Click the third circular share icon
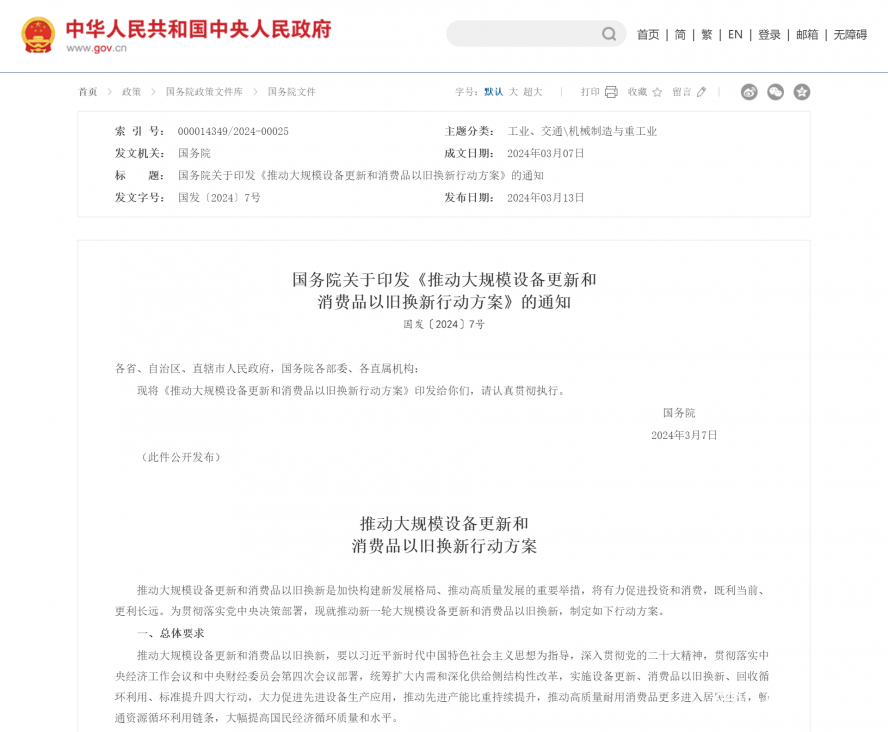Viewport: 888px width, 732px height. pyautogui.click(x=801, y=91)
